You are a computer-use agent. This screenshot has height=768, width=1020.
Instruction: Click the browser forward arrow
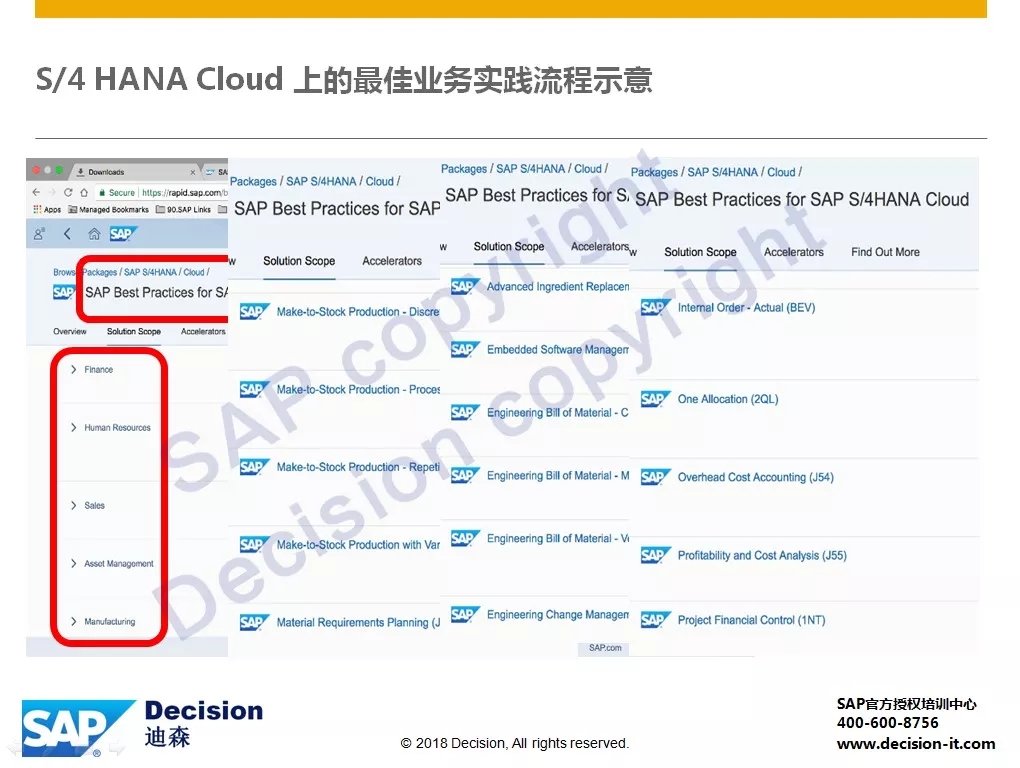click(x=52, y=192)
